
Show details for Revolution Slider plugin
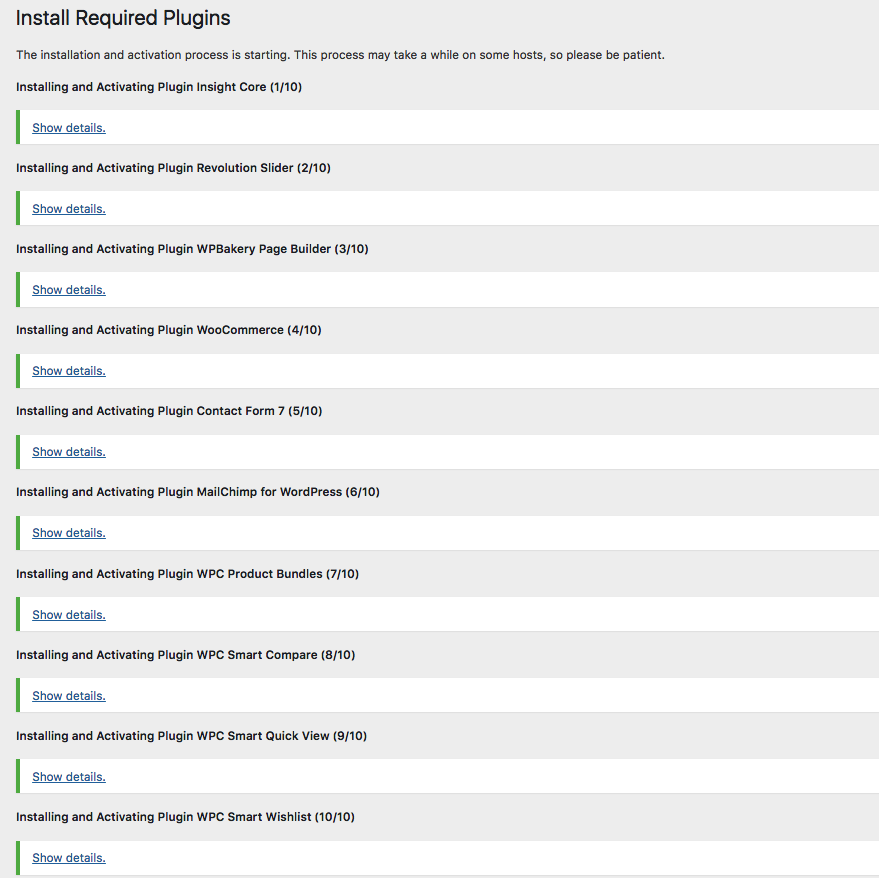69,209
